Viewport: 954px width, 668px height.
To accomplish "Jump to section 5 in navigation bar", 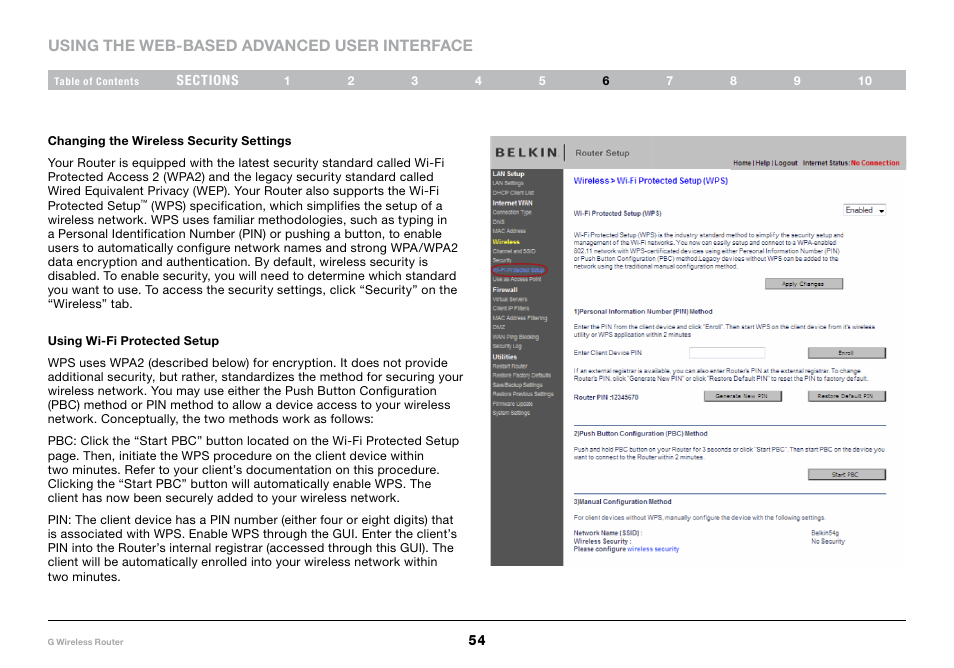I will pyautogui.click(x=542, y=81).
